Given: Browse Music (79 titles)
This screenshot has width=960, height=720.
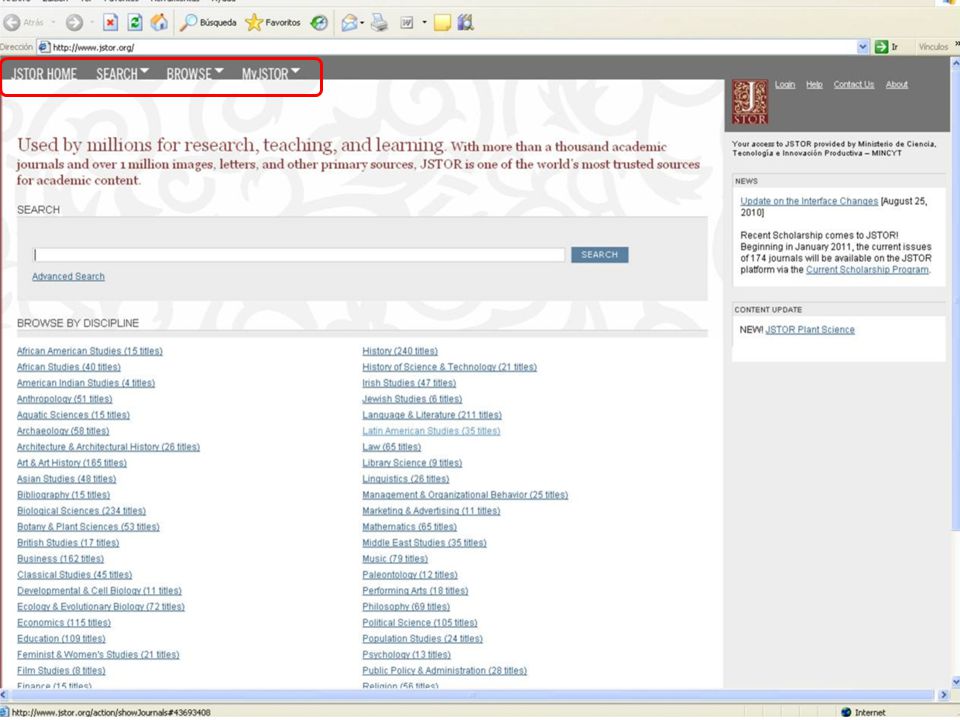Looking at the screenshot, I should 395,558.
